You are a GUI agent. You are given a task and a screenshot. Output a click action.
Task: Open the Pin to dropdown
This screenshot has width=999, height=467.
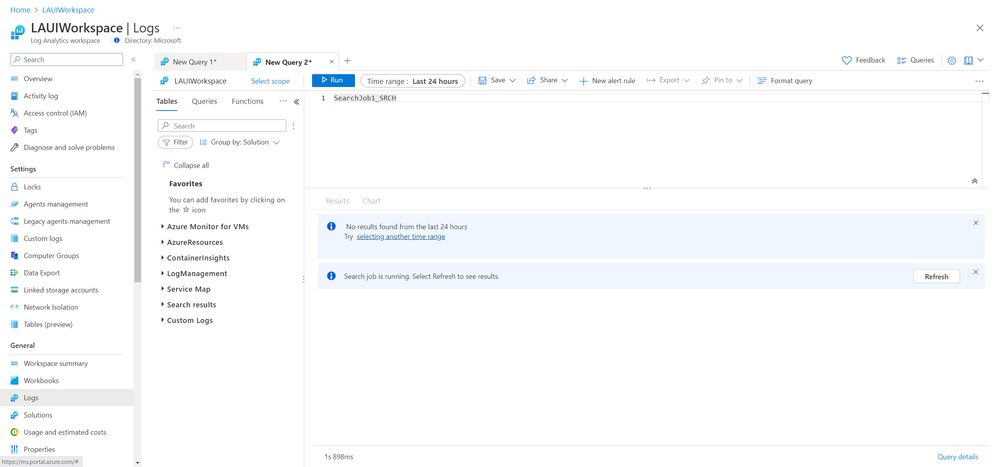point(722,81)
